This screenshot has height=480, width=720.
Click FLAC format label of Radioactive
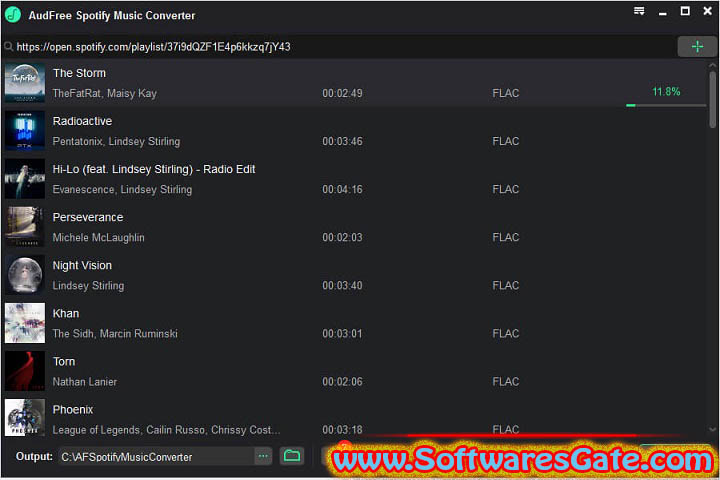coord(506,141)
